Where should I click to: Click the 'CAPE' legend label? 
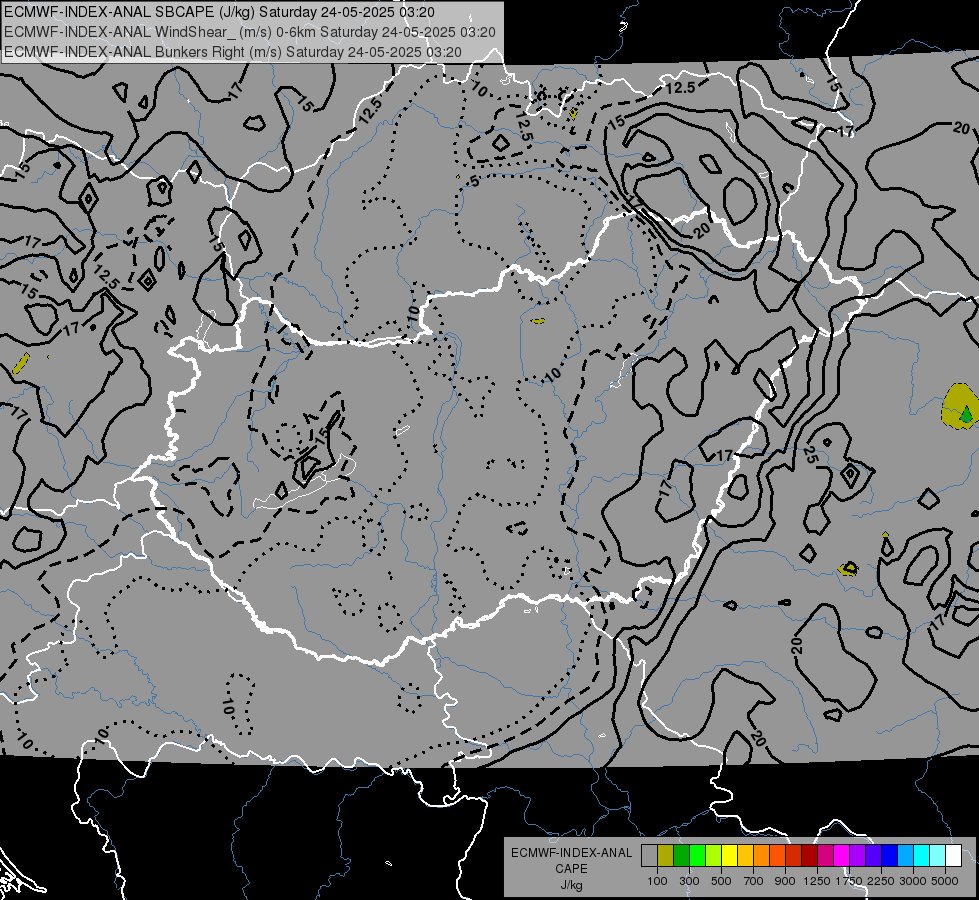(x=571, y=869)
